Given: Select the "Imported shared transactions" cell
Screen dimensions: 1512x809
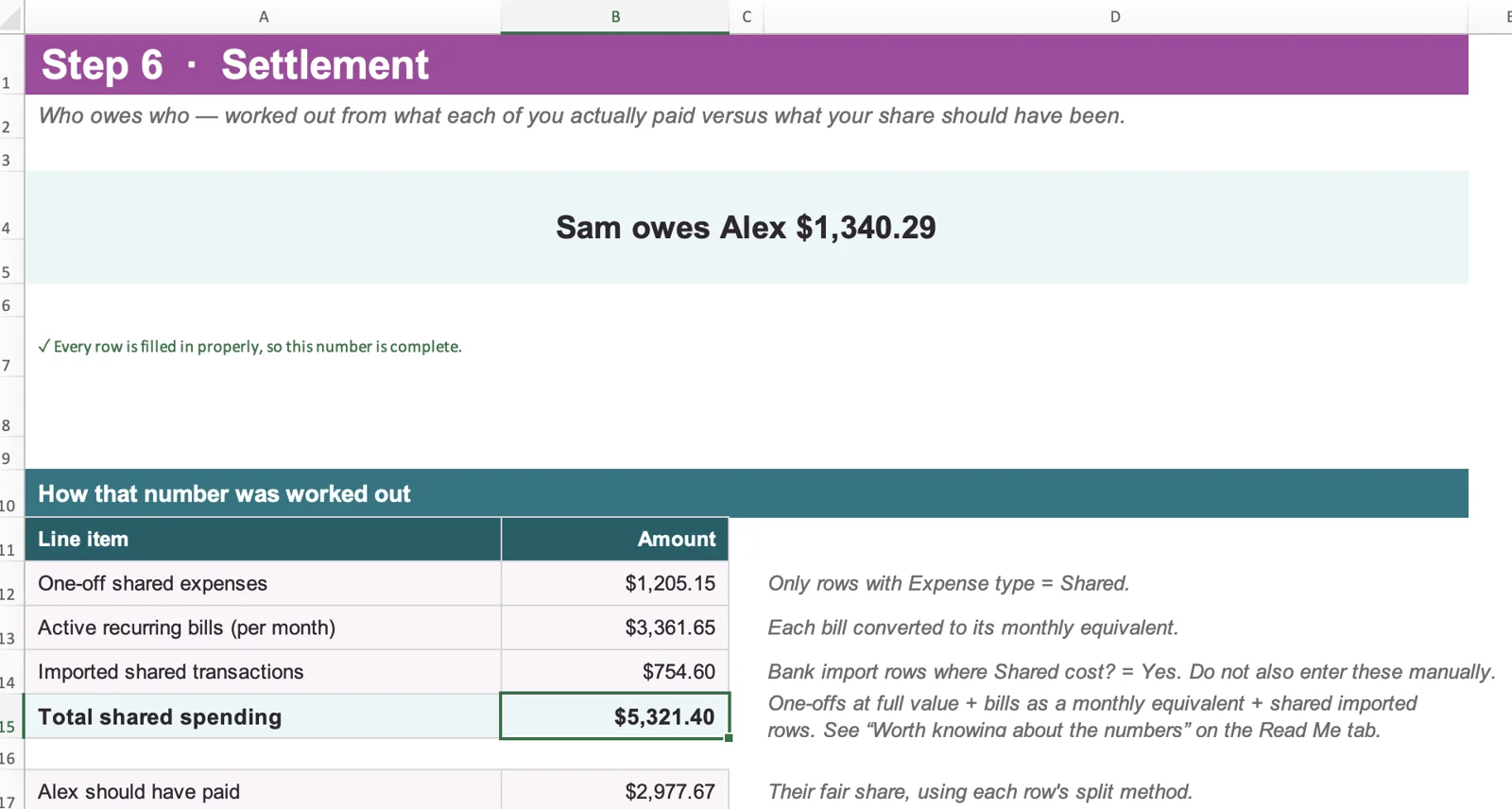Looking at the screenshot, I should coord(263,672).
